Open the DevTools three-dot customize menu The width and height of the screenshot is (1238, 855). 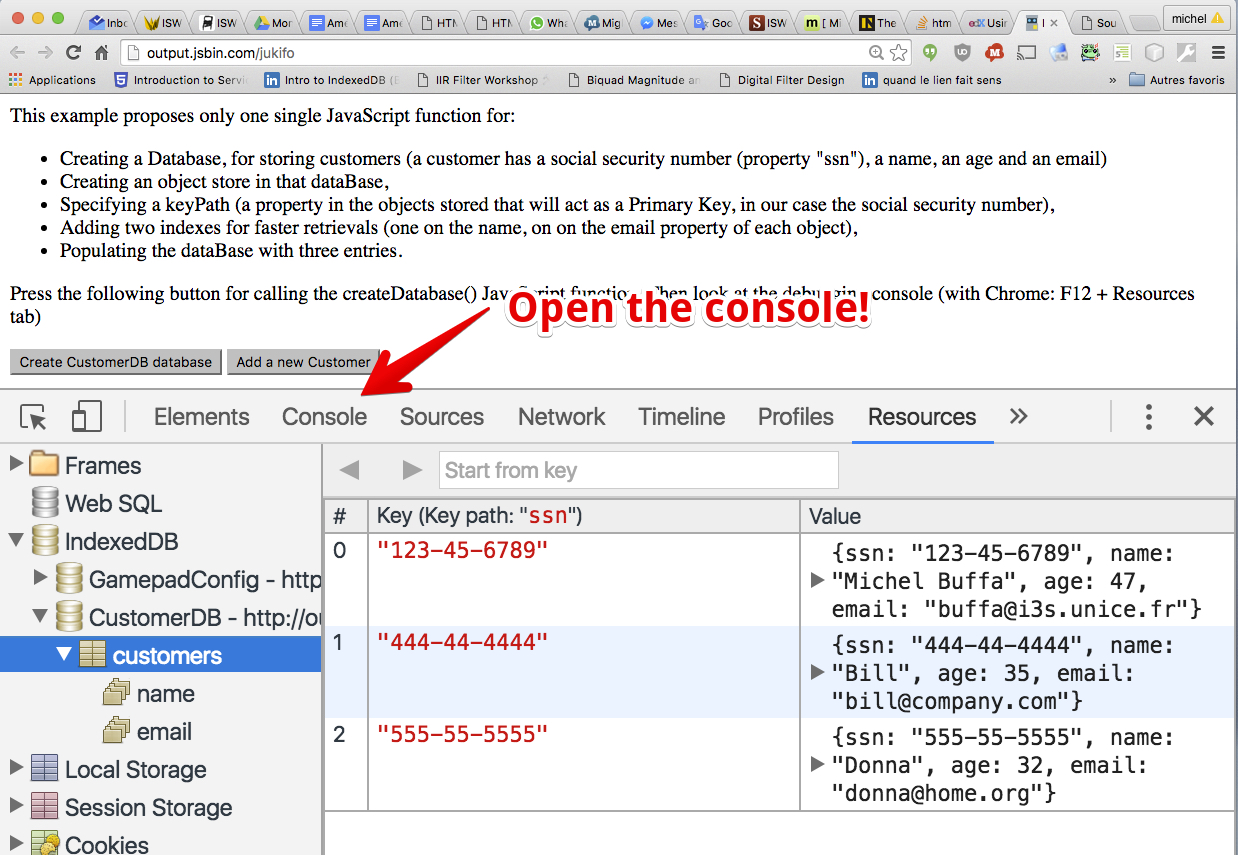[x=1149, y=417]
